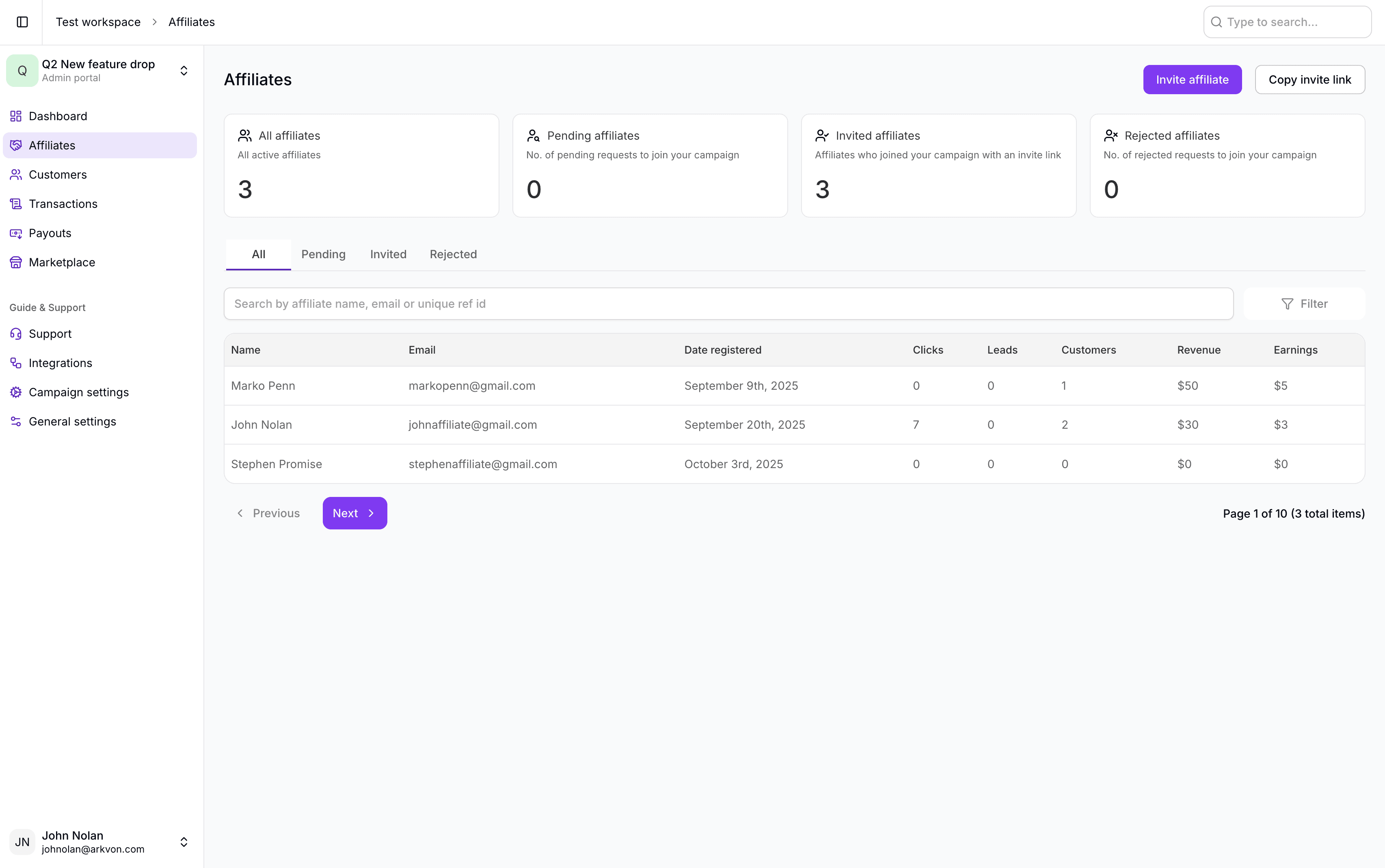1385x868 pixels.
Task: Open the Transactions section
Action: pyautogui.click(x=63, y=204)
